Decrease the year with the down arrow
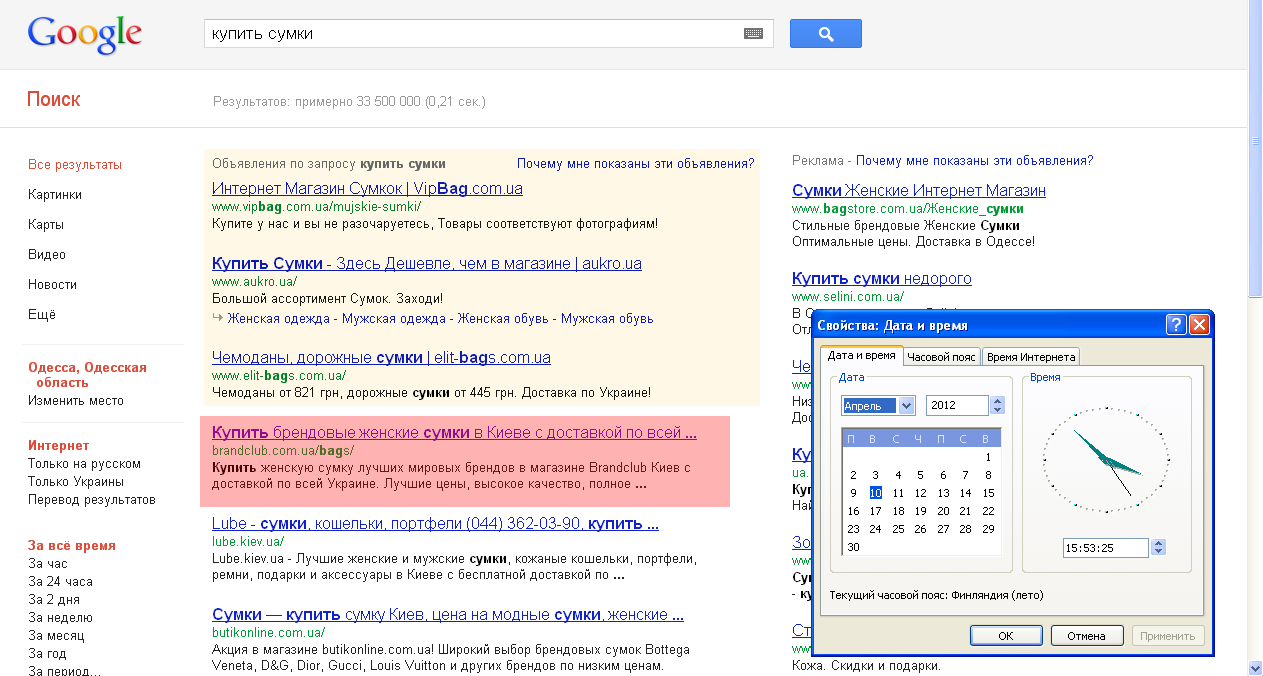Screen dimensions: 1263x676 997,410
